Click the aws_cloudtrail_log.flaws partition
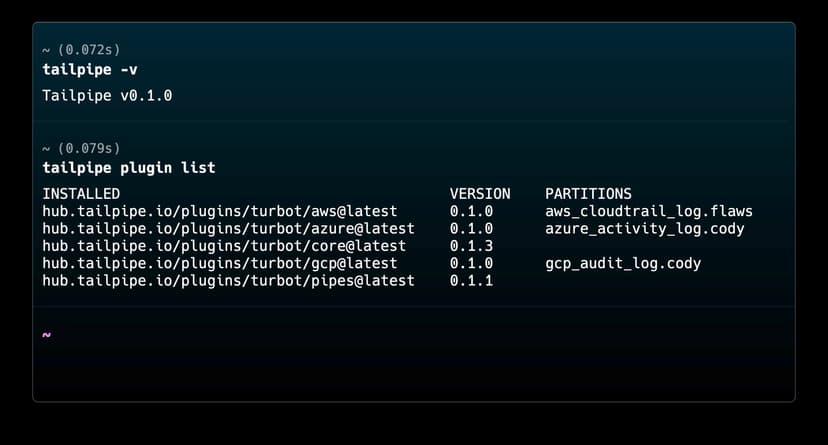This screenshot has height=445, width=828. (648, 211)
